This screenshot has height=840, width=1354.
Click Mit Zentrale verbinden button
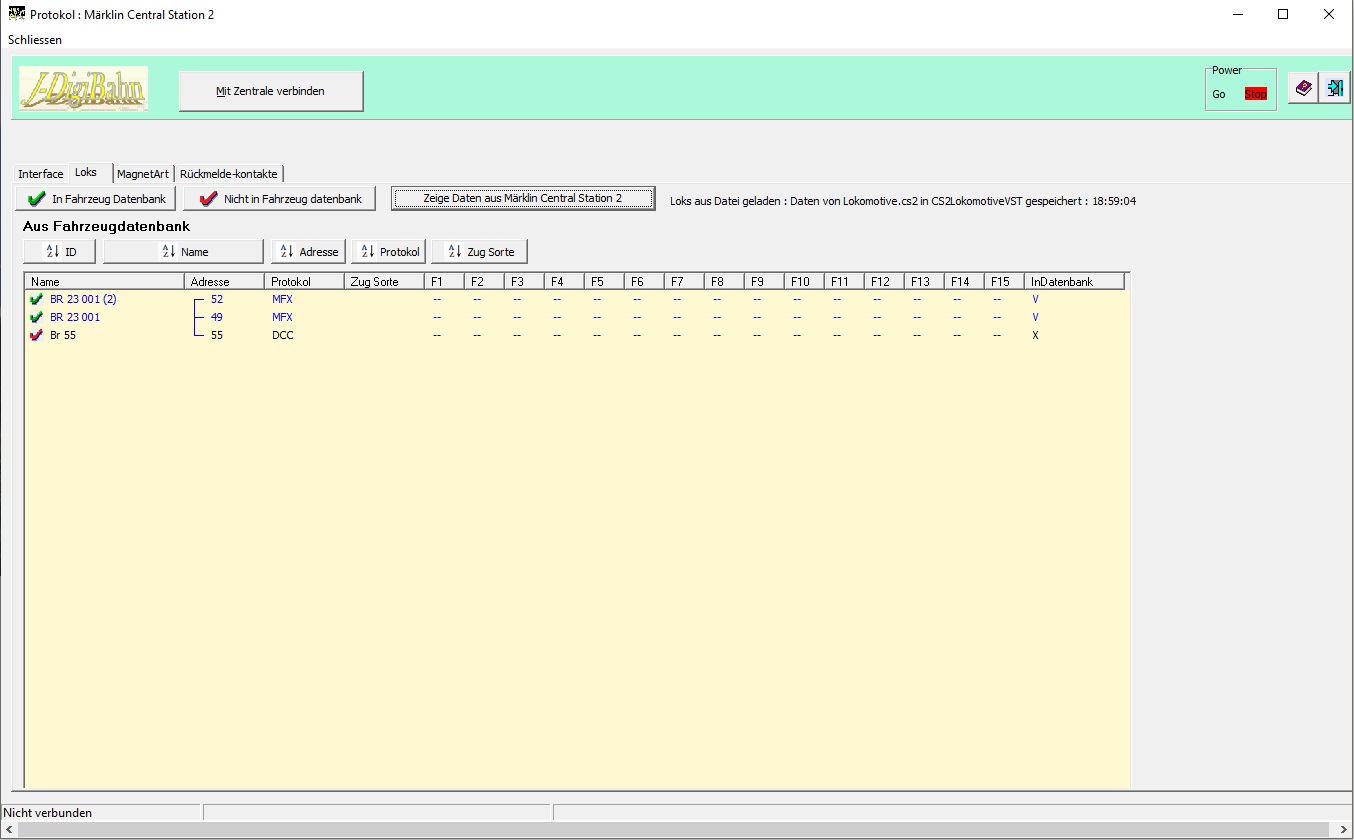click(x=271, y=91)
